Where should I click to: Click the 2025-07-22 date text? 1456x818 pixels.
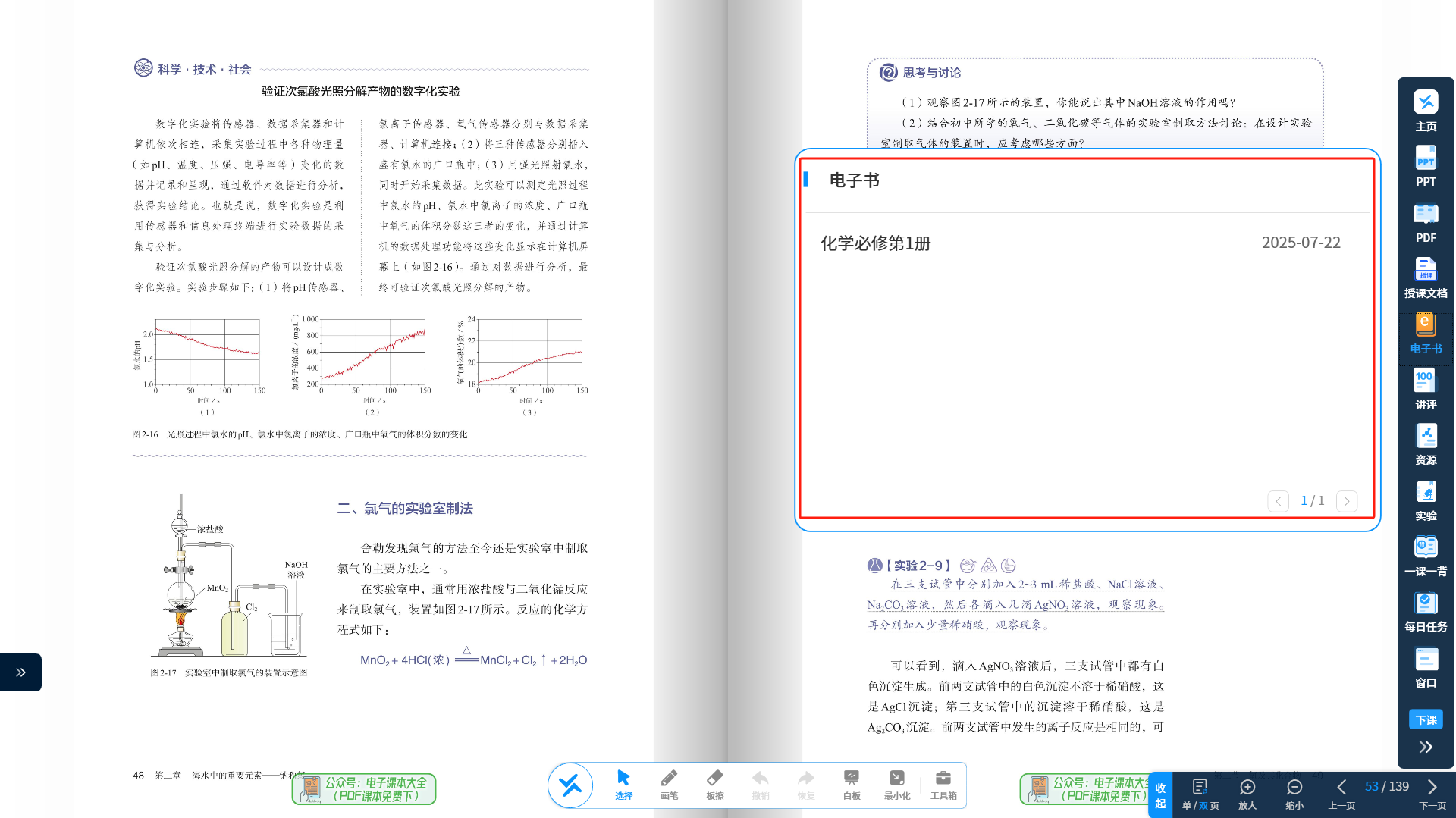pyautogui.click(x=1301, y=243)
